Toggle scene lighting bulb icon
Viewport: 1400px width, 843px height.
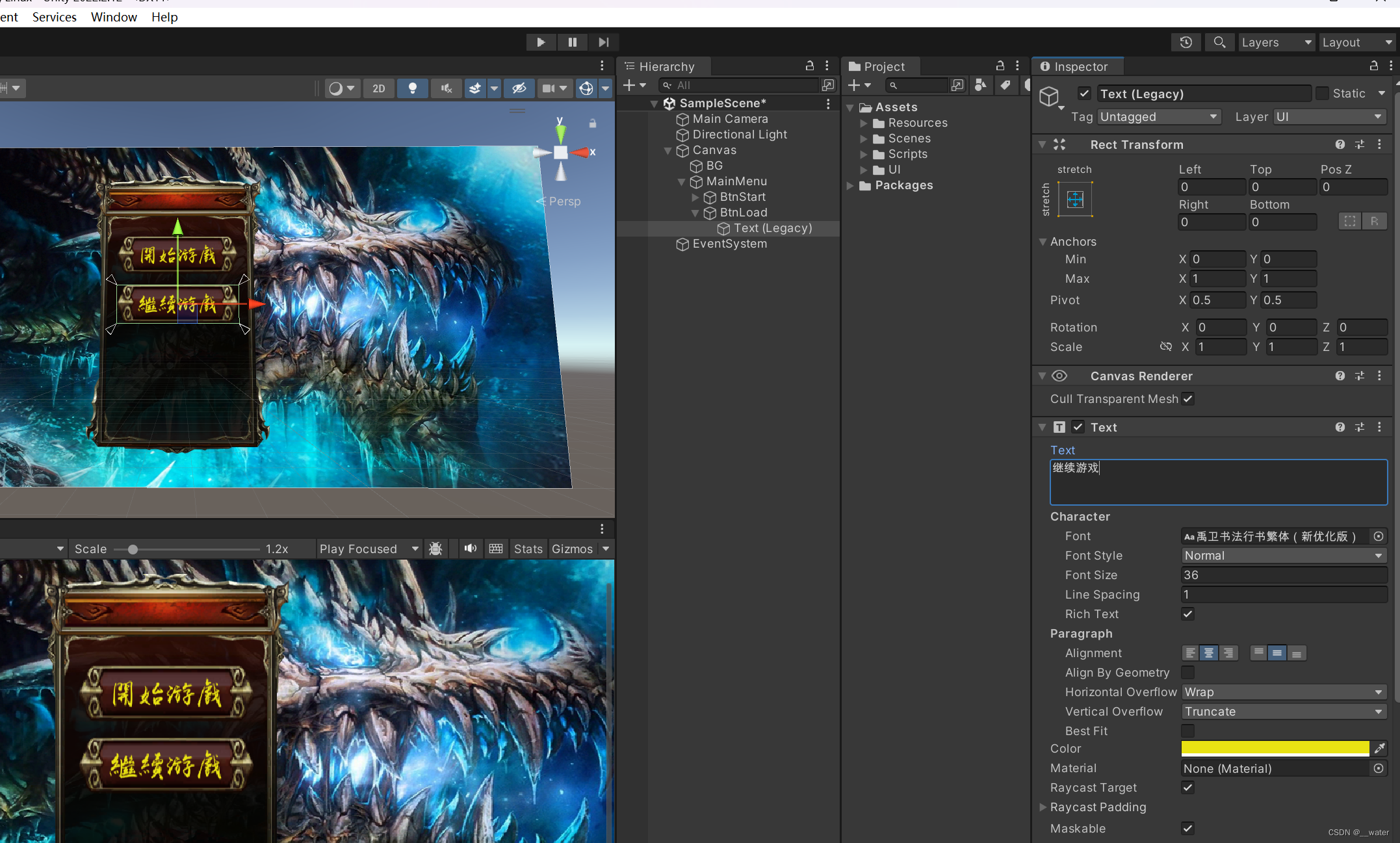click(x=412, y=88)
